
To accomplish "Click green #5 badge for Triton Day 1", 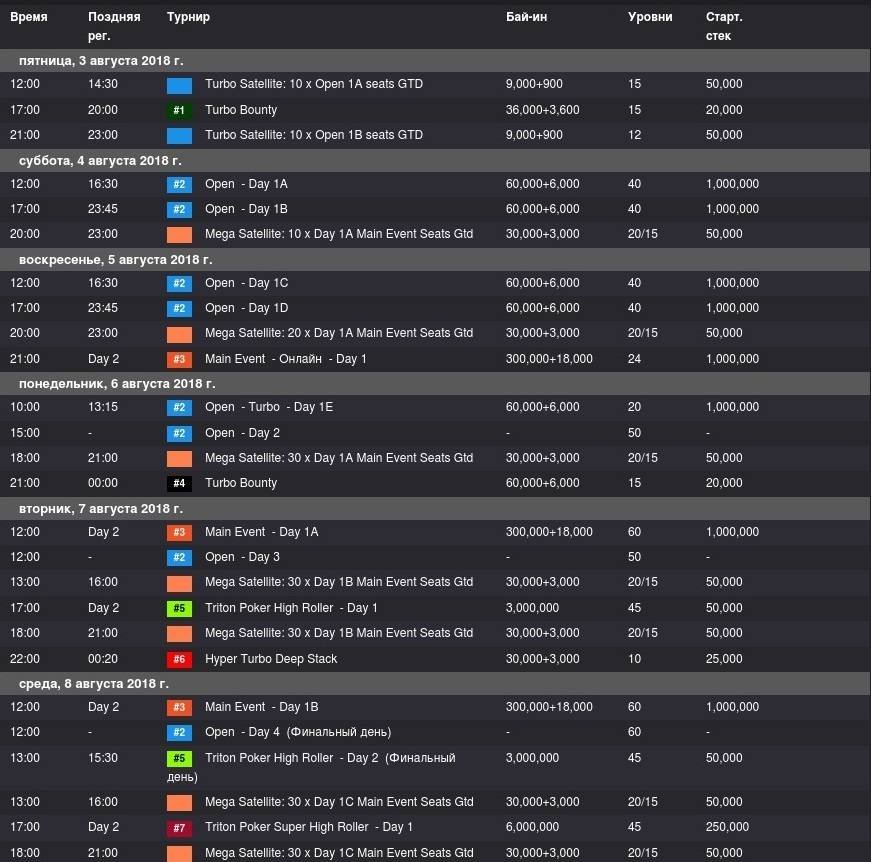I will coord(179,608).
